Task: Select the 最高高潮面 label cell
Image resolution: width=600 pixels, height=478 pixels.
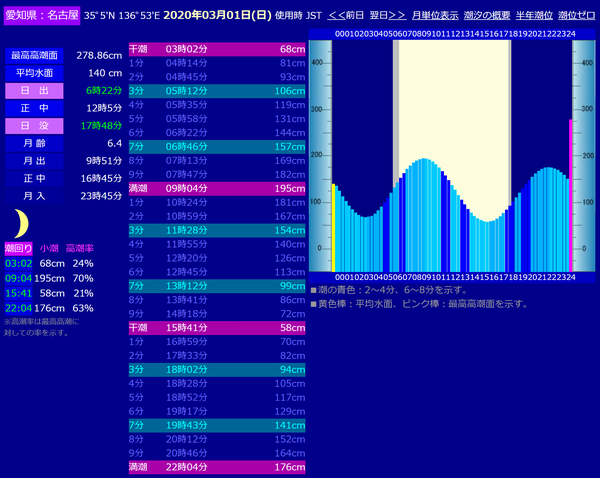Action: click(34, 55)
